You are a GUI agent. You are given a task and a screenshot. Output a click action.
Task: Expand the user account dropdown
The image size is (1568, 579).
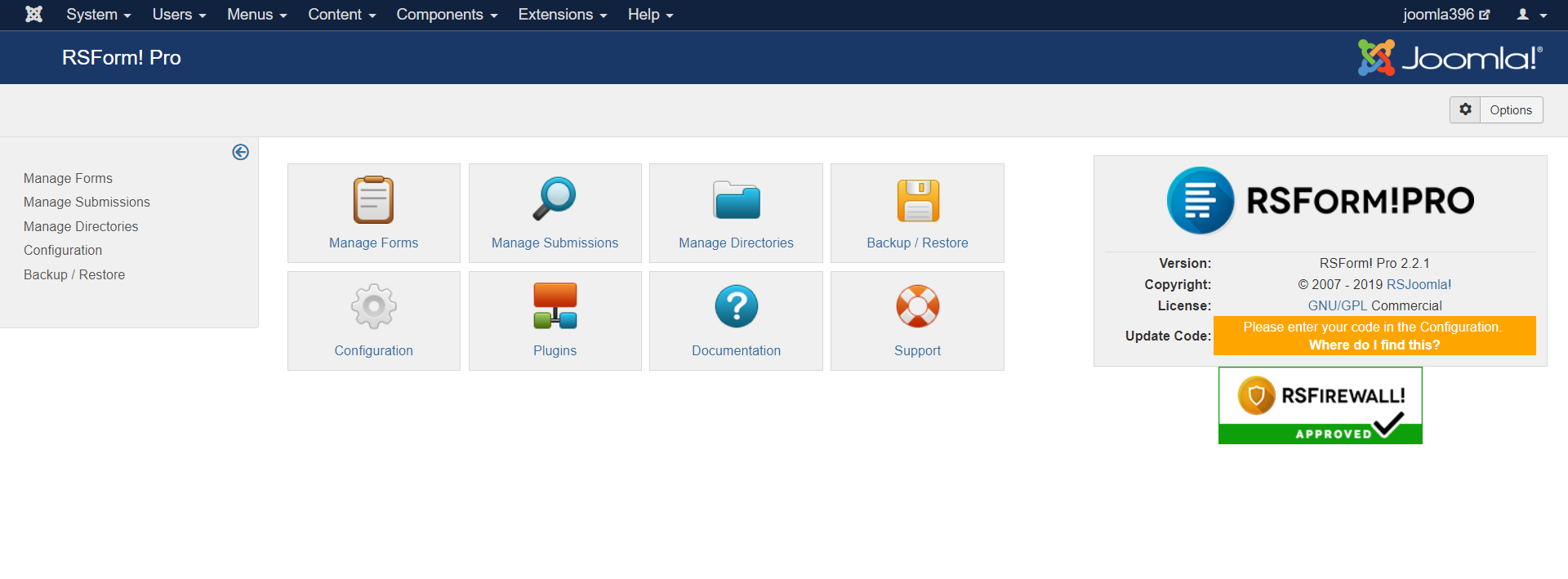[x=1531, y=15]
